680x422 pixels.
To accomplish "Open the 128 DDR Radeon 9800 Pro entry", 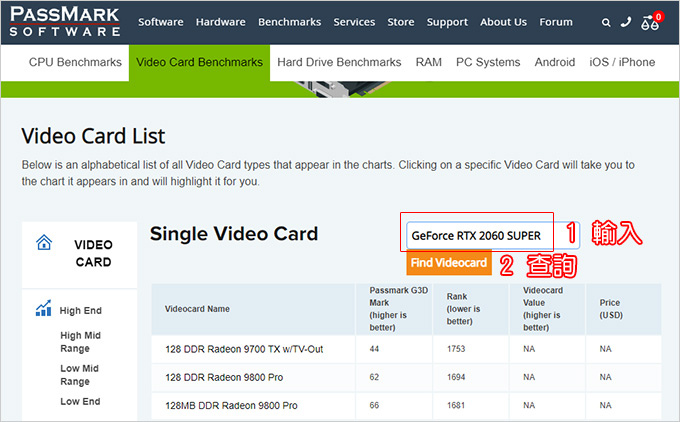I will [224, 377].
